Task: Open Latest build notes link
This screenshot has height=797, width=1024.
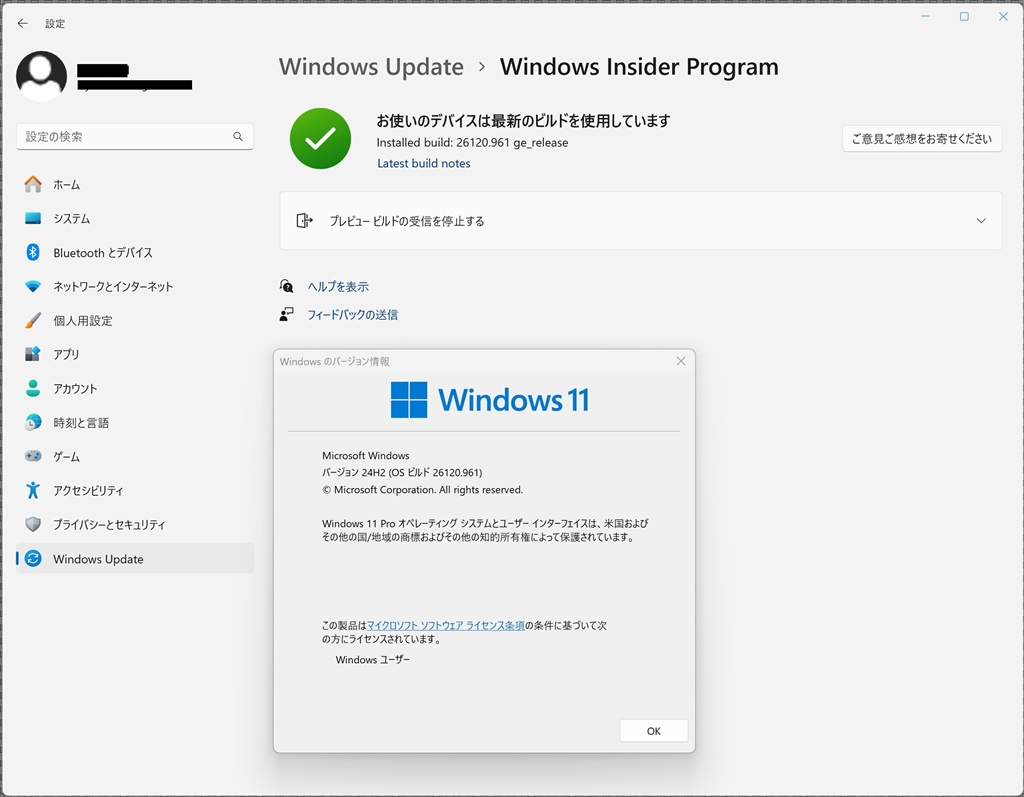Action: click(x=424, y=163)
